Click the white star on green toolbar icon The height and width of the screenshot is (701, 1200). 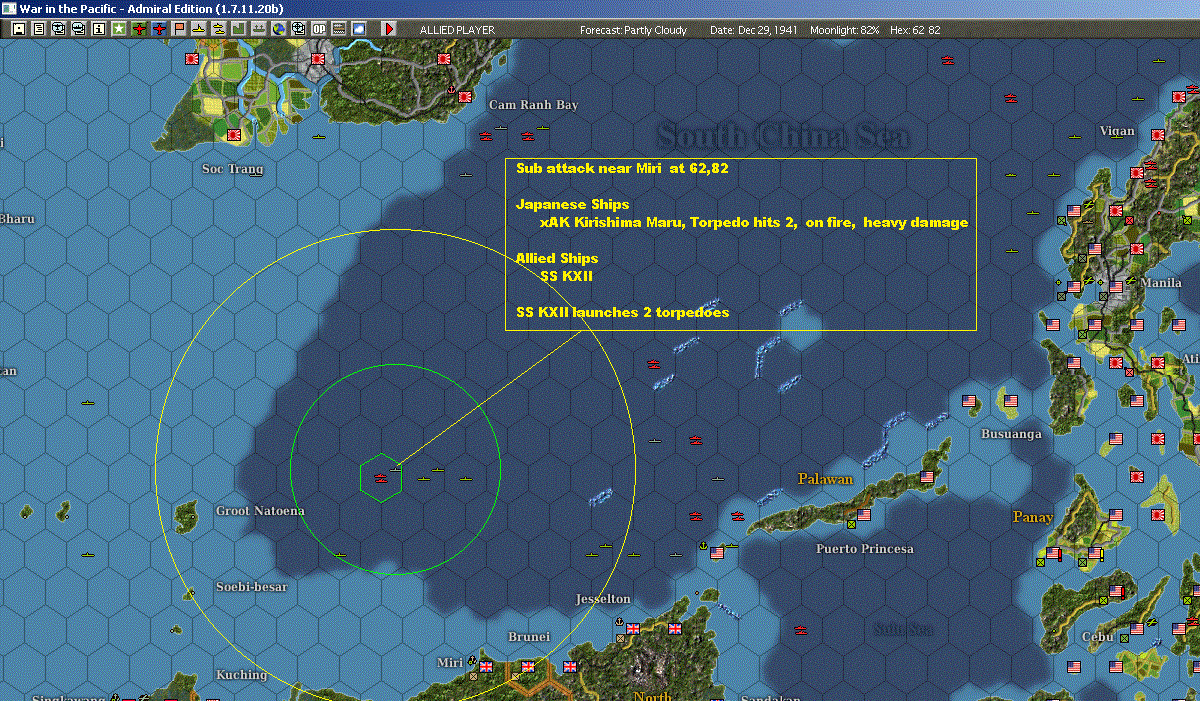[x=119, y=29]
